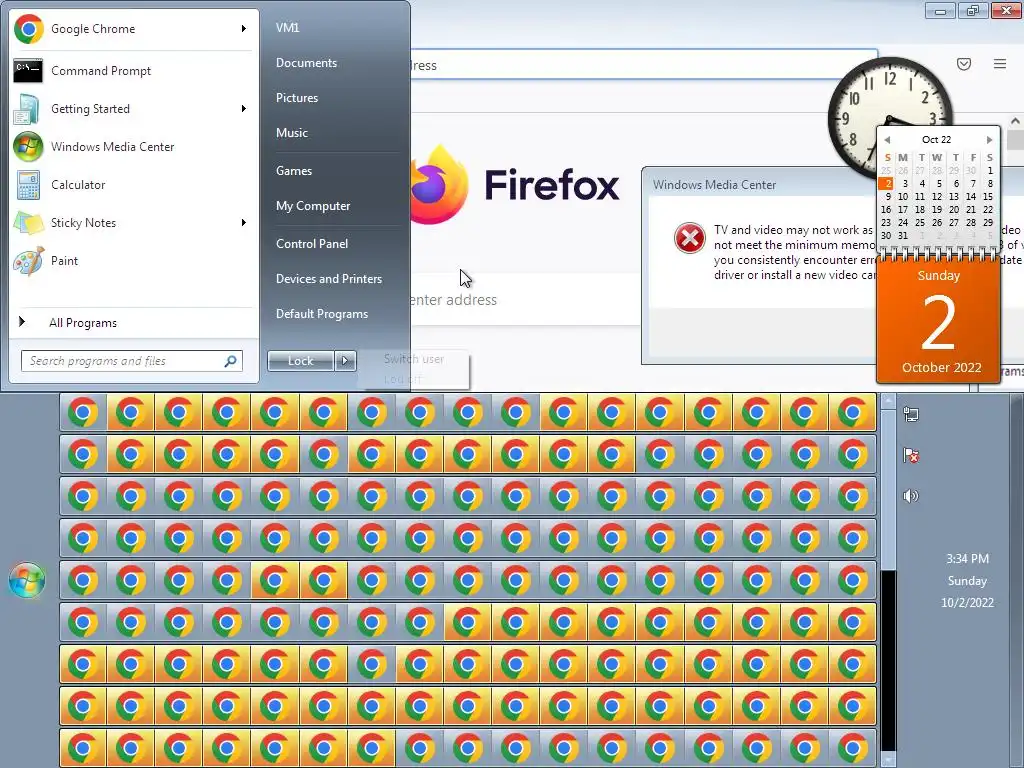The height and width of the screenshot is (768, 1024).
Task: Click the Lock button
Action: (300, 360)
